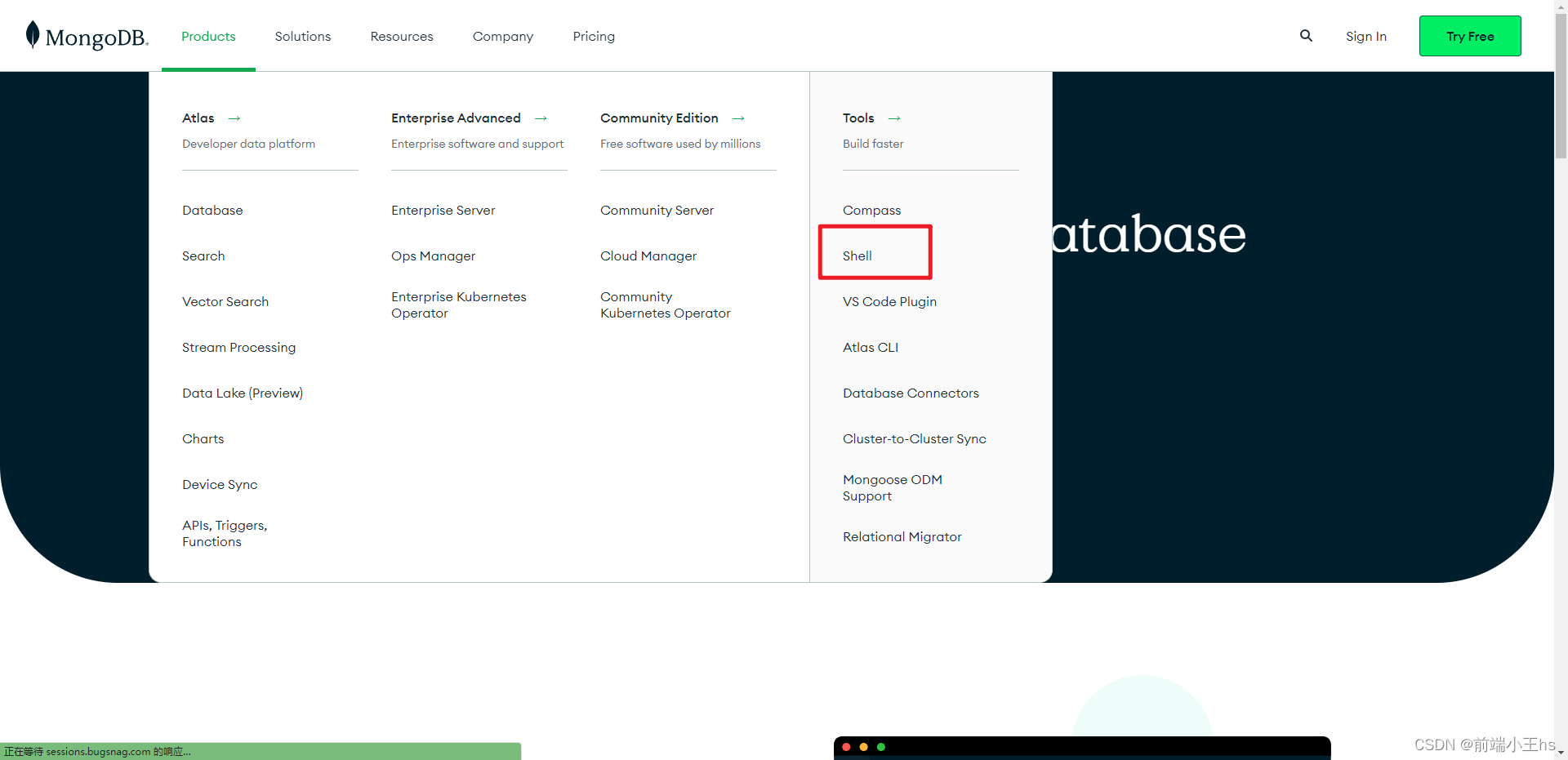Open the Products menu
Viewport: 1568px width, 760px height.
click(208, 36)
